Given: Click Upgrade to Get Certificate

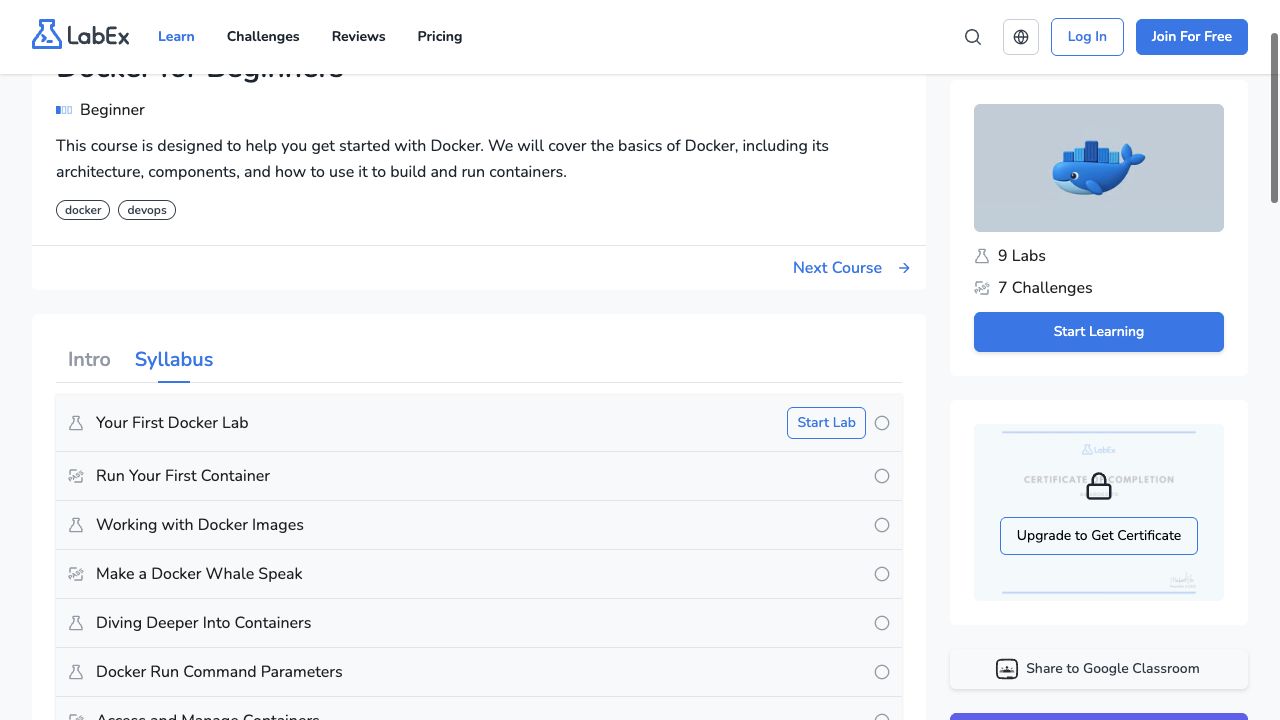Looking at the screenshot, I should [x=1099, y=536].
